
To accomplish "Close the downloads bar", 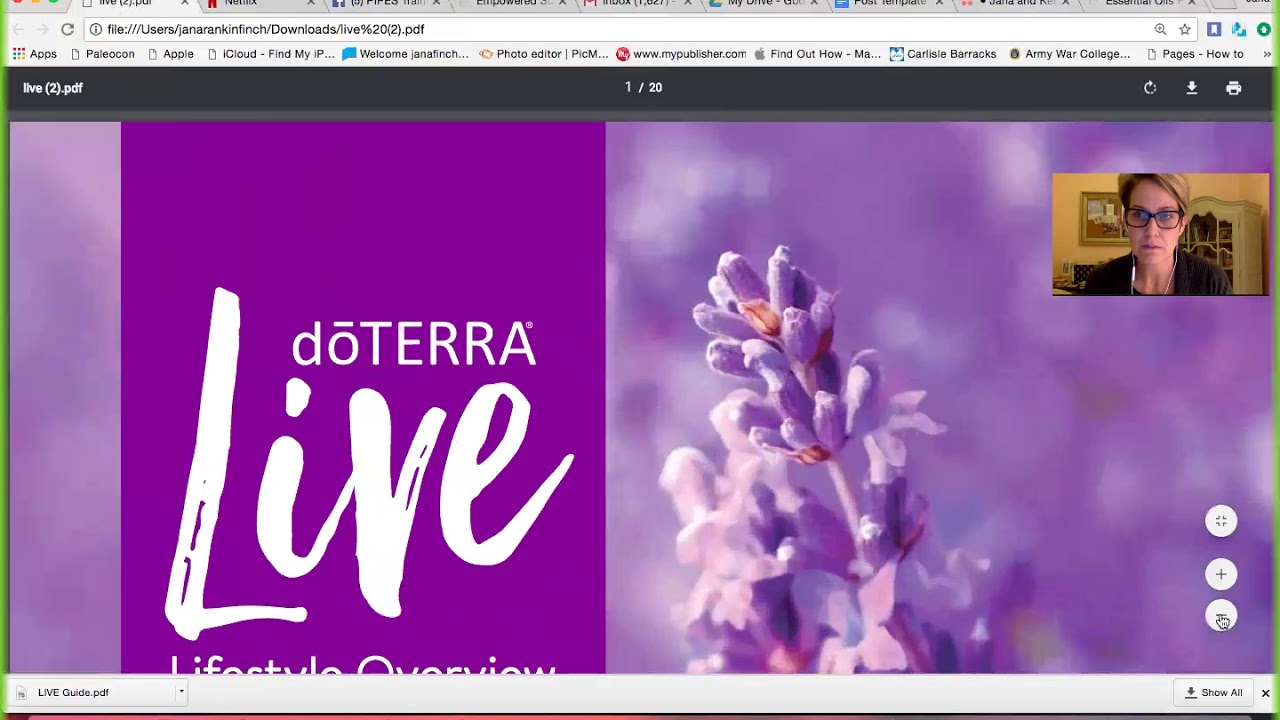I will point(1265,693).
